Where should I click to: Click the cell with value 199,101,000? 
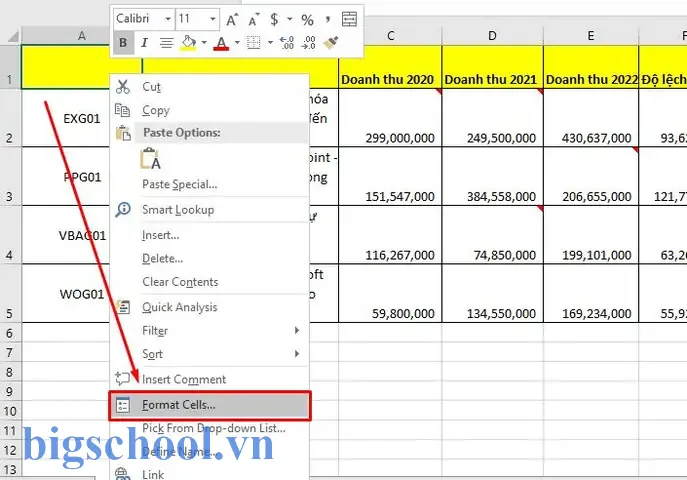(591, 235)
